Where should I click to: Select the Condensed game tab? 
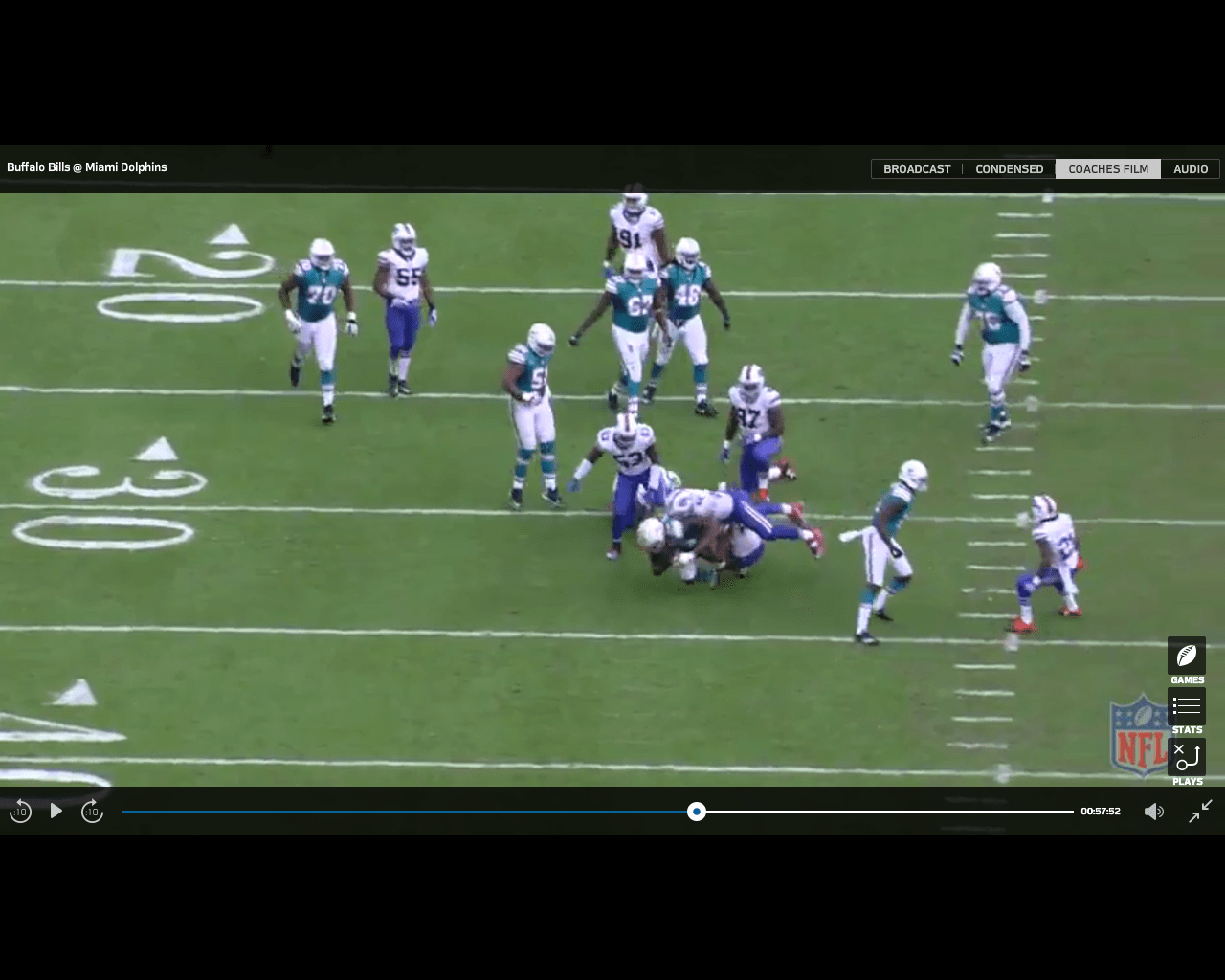pyautogui.click(x=1009, y=168)
